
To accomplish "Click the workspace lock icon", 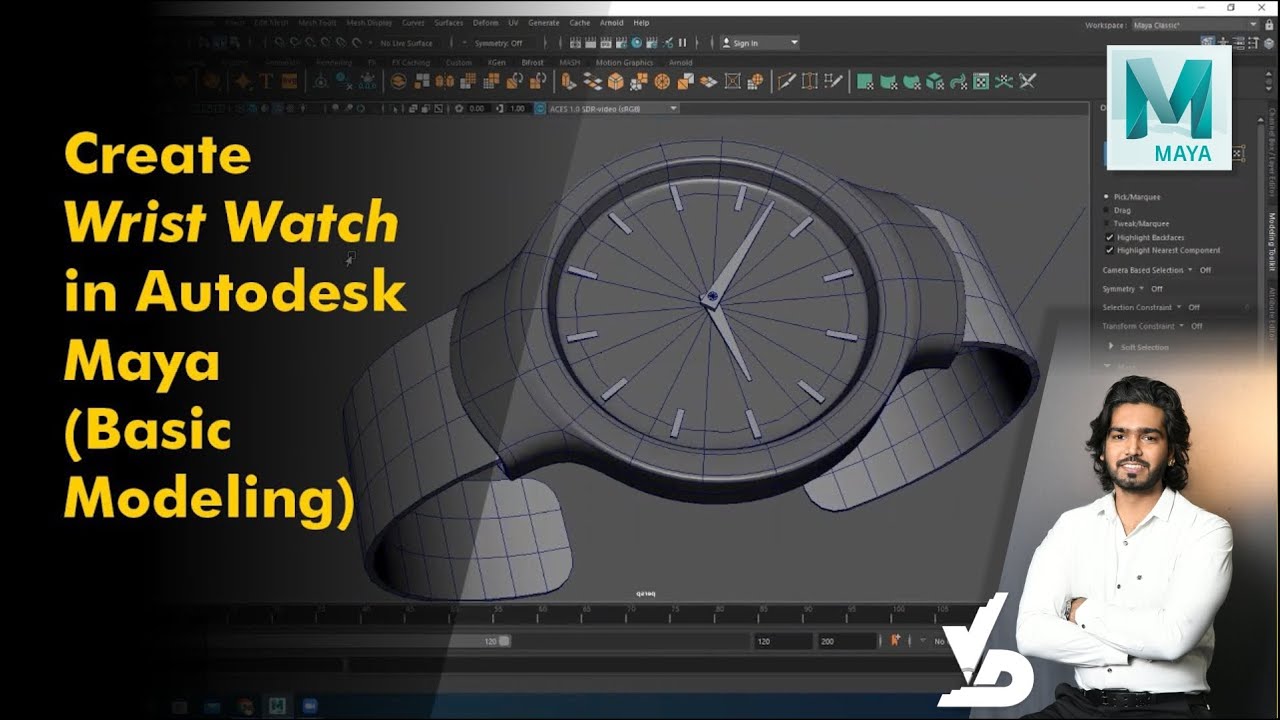I will point(1269,24).
